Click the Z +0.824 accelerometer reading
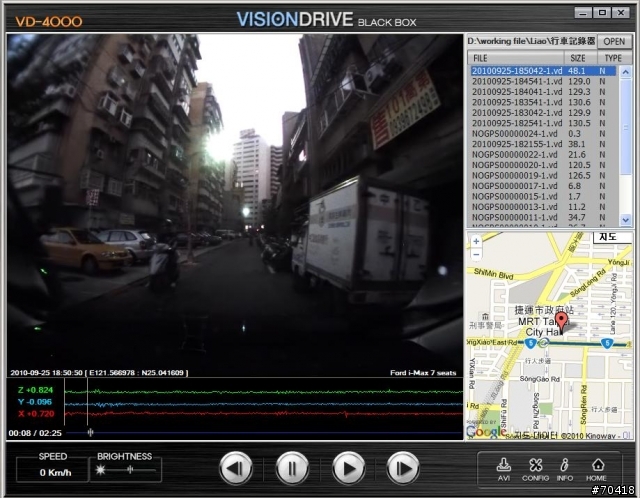 click(35, 390)
